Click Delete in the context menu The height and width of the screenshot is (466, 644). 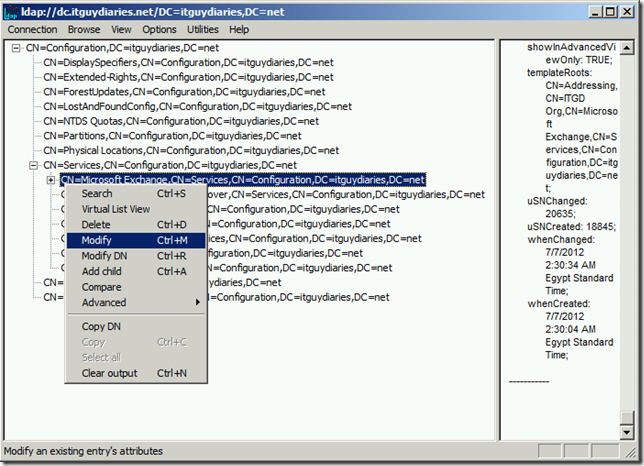coord(136,225)
